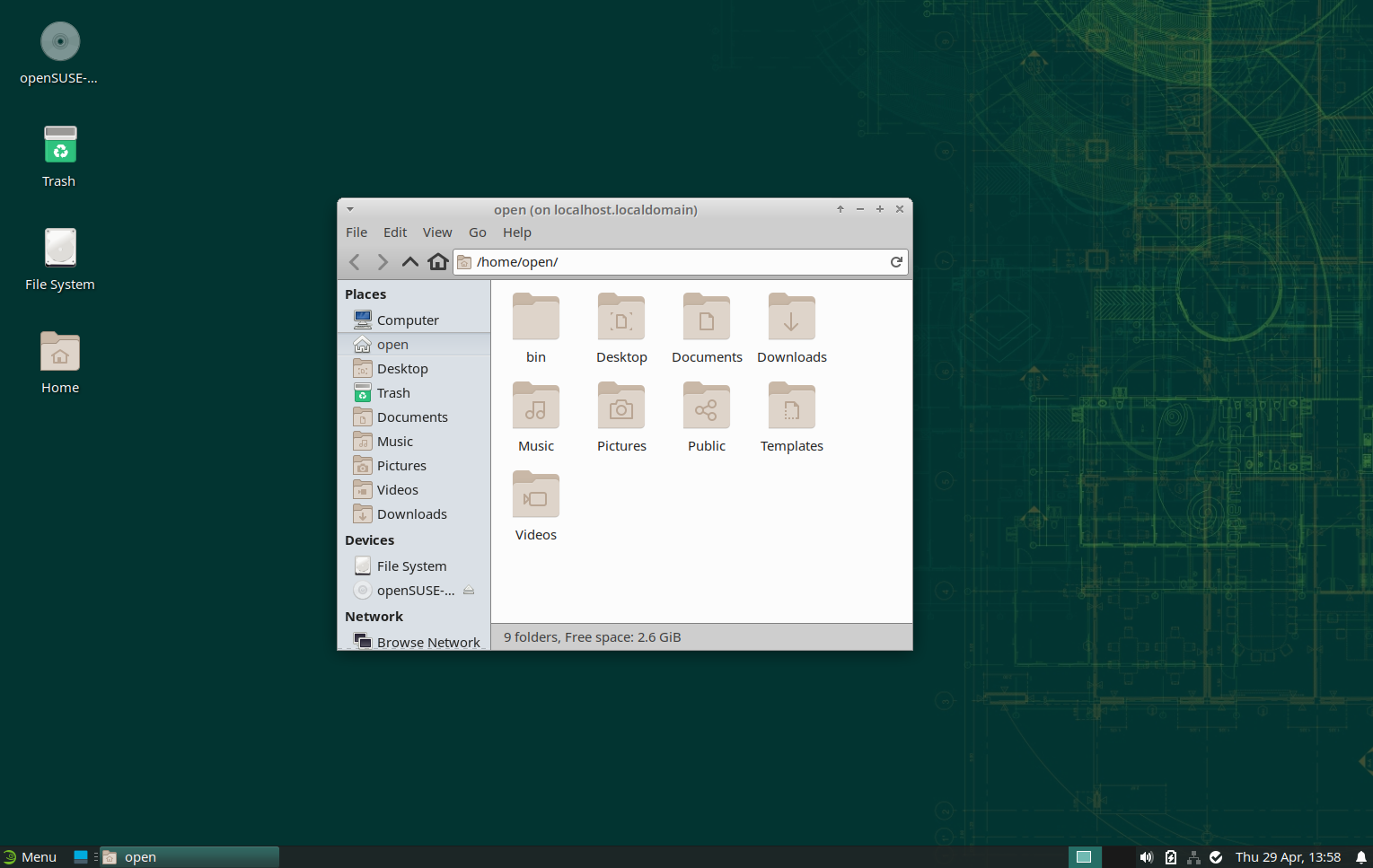Open the View menu
This screenshot has height=868, width=1373.
pos(437,232)
